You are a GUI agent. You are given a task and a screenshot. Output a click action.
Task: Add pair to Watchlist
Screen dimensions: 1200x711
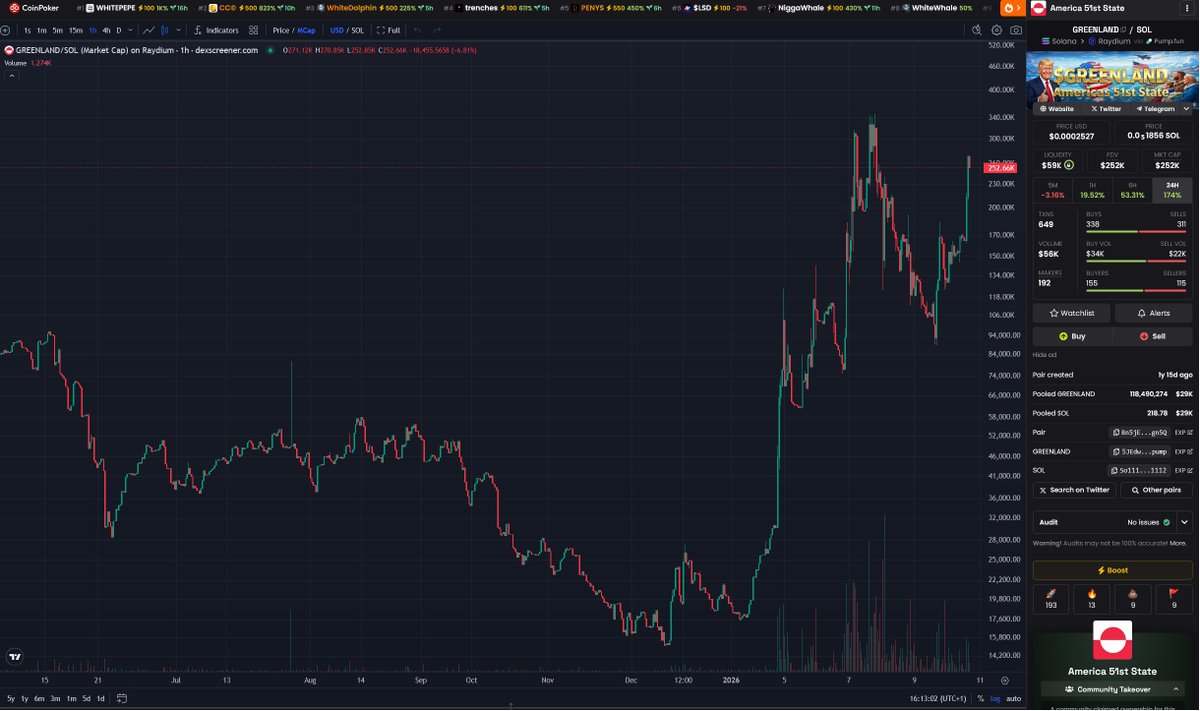pyautogui.click(x=1072, y=313)
